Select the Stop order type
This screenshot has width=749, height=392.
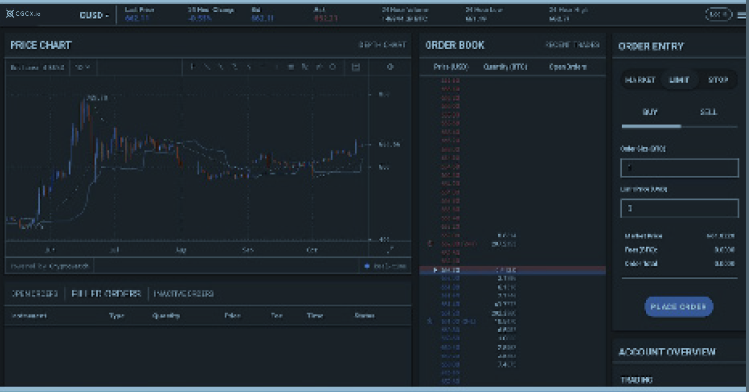pos(717,80)
